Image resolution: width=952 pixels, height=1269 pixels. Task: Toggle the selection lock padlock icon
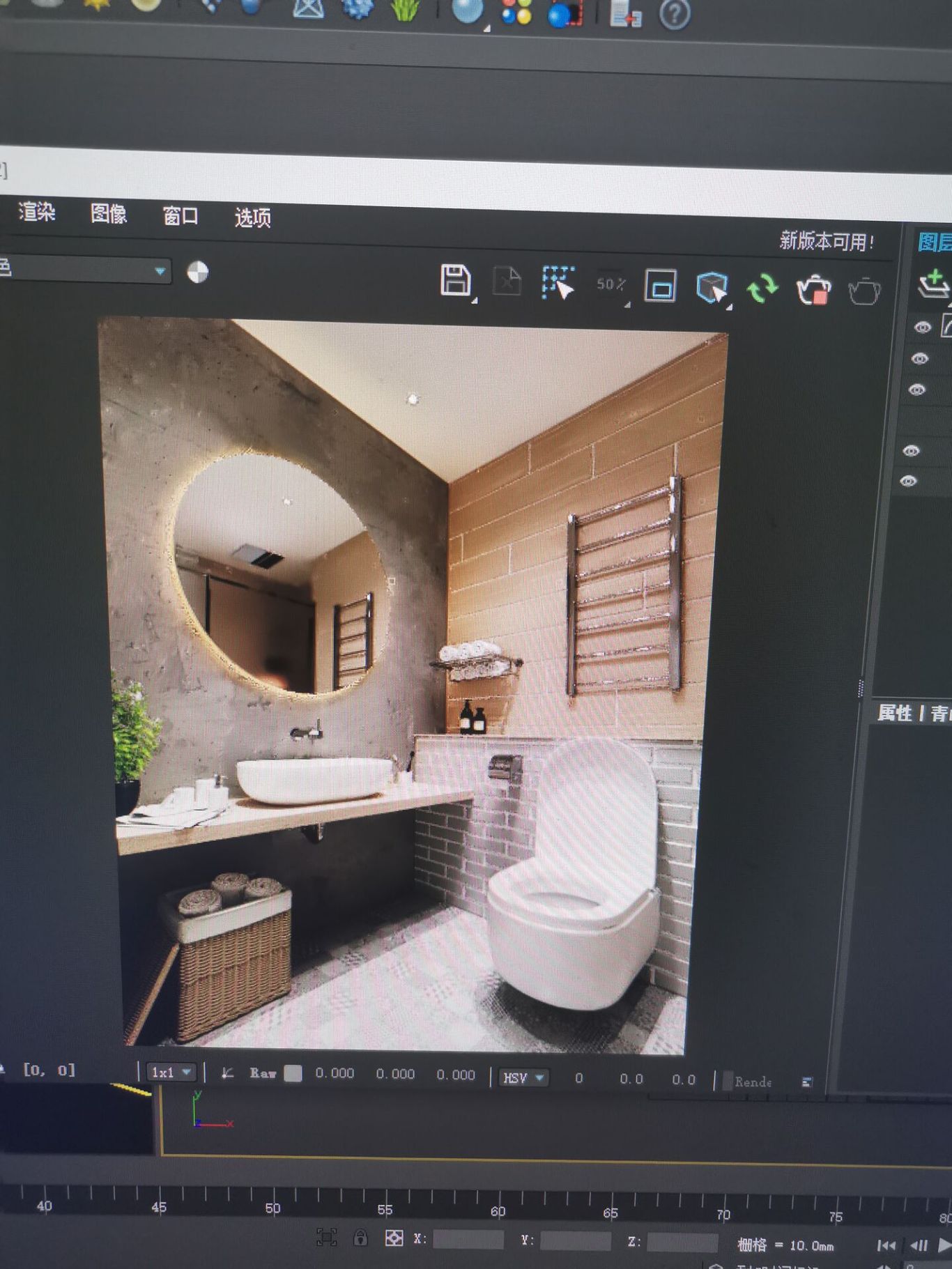[x=360, y=1238]
